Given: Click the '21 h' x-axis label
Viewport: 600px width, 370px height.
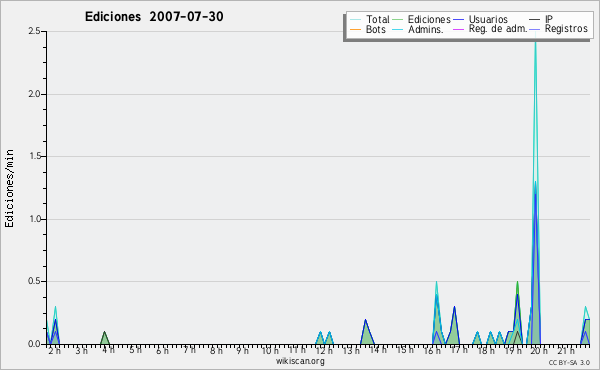Looking at the screenshot, I should click(x=567, y=350).
